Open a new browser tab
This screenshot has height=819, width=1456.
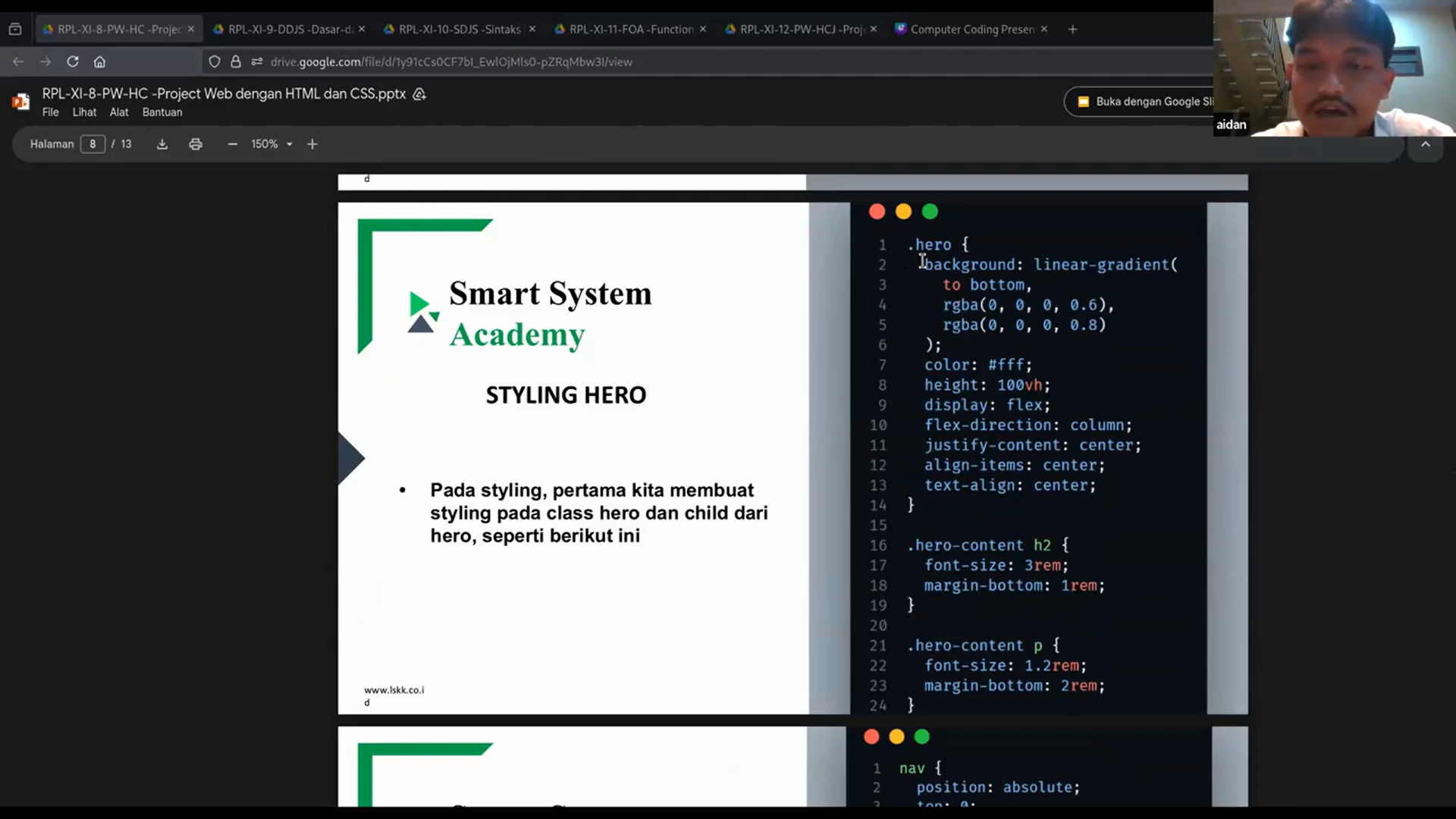1072,29
